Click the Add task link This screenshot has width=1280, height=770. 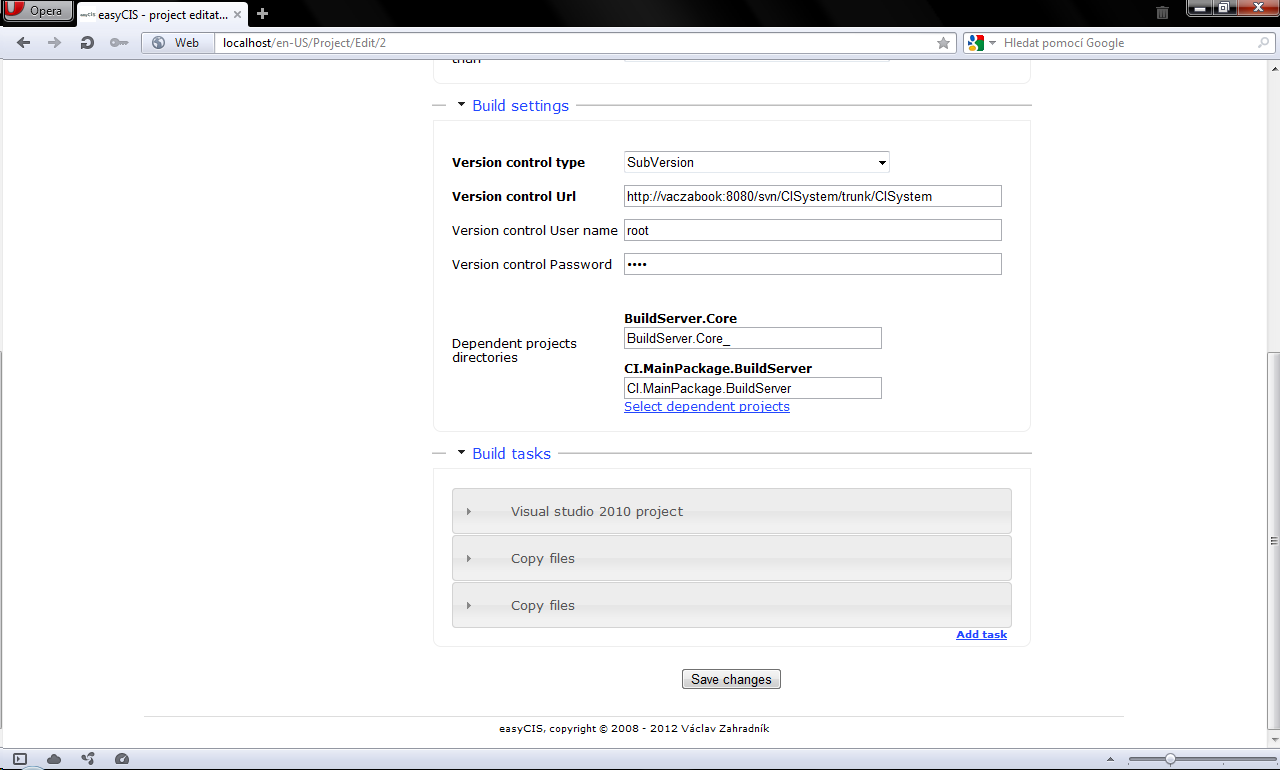981,635
